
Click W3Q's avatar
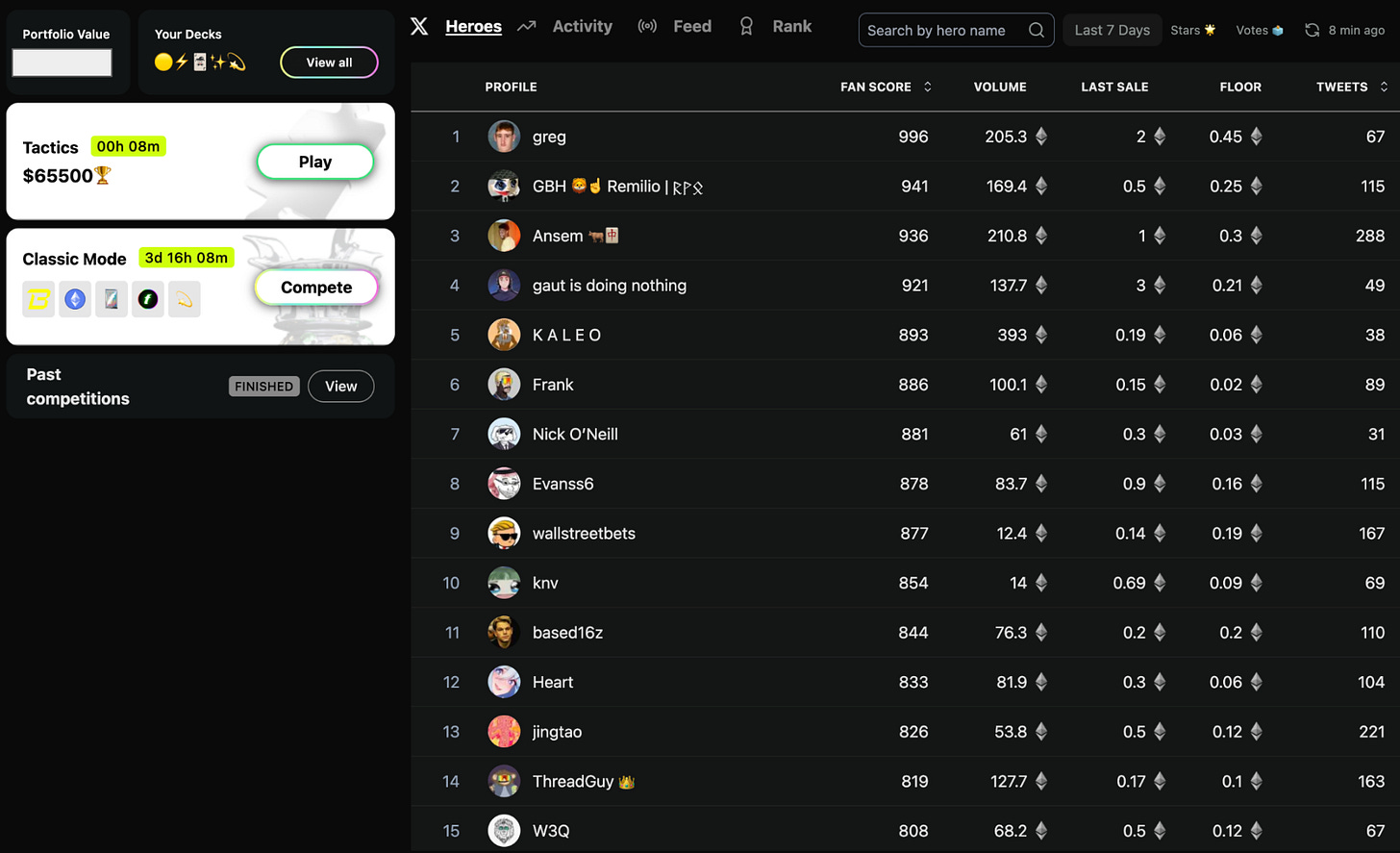coord(504,831)
